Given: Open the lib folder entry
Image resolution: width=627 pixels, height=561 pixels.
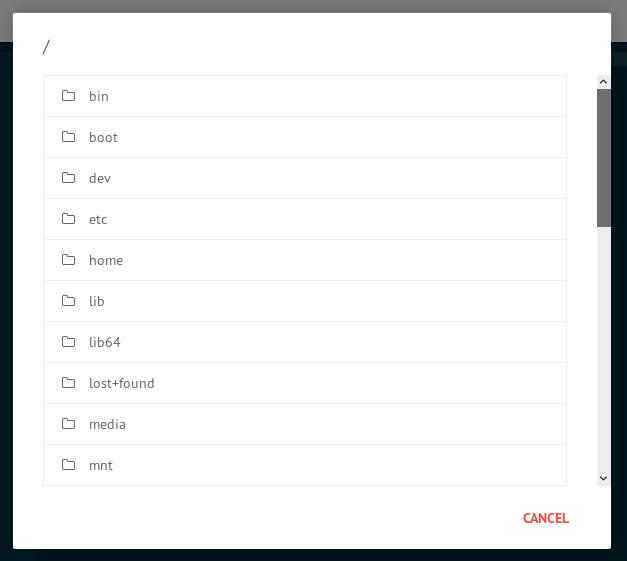Looking at the screenshot, I should click(x=97, y=301).
